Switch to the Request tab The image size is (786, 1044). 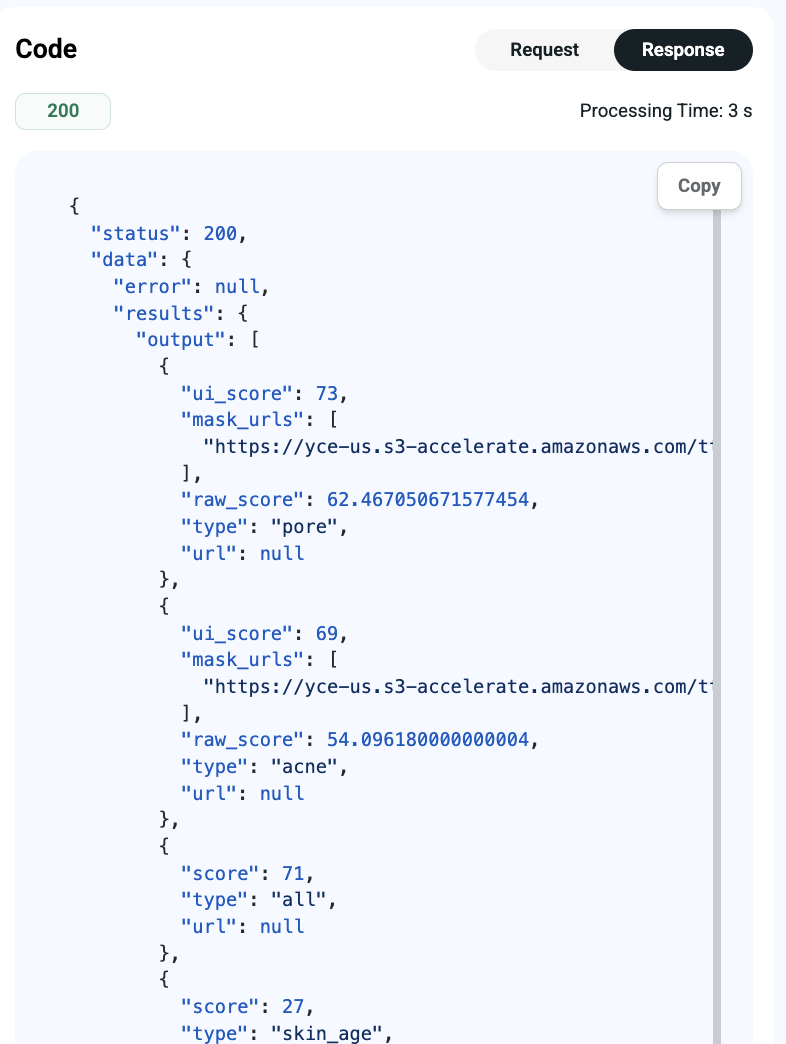pyautogui.click(x=544, y=50)
